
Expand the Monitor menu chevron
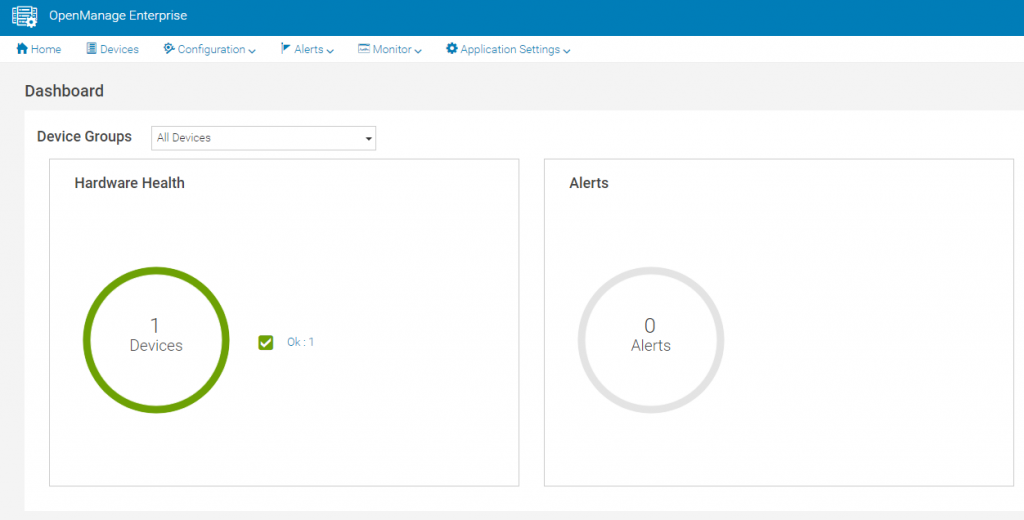[418, 50]
